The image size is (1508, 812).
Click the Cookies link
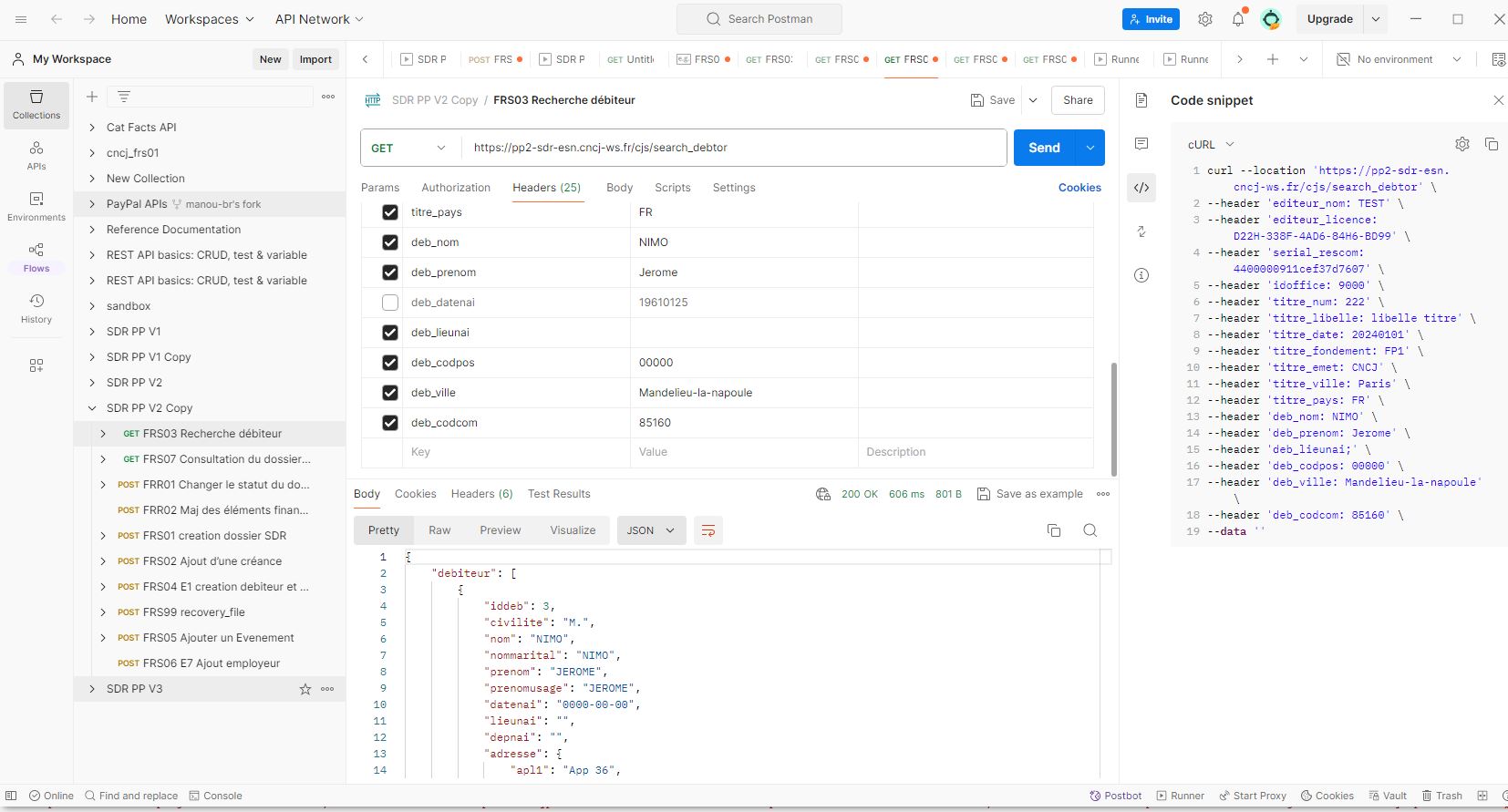tap(1079, 188)
